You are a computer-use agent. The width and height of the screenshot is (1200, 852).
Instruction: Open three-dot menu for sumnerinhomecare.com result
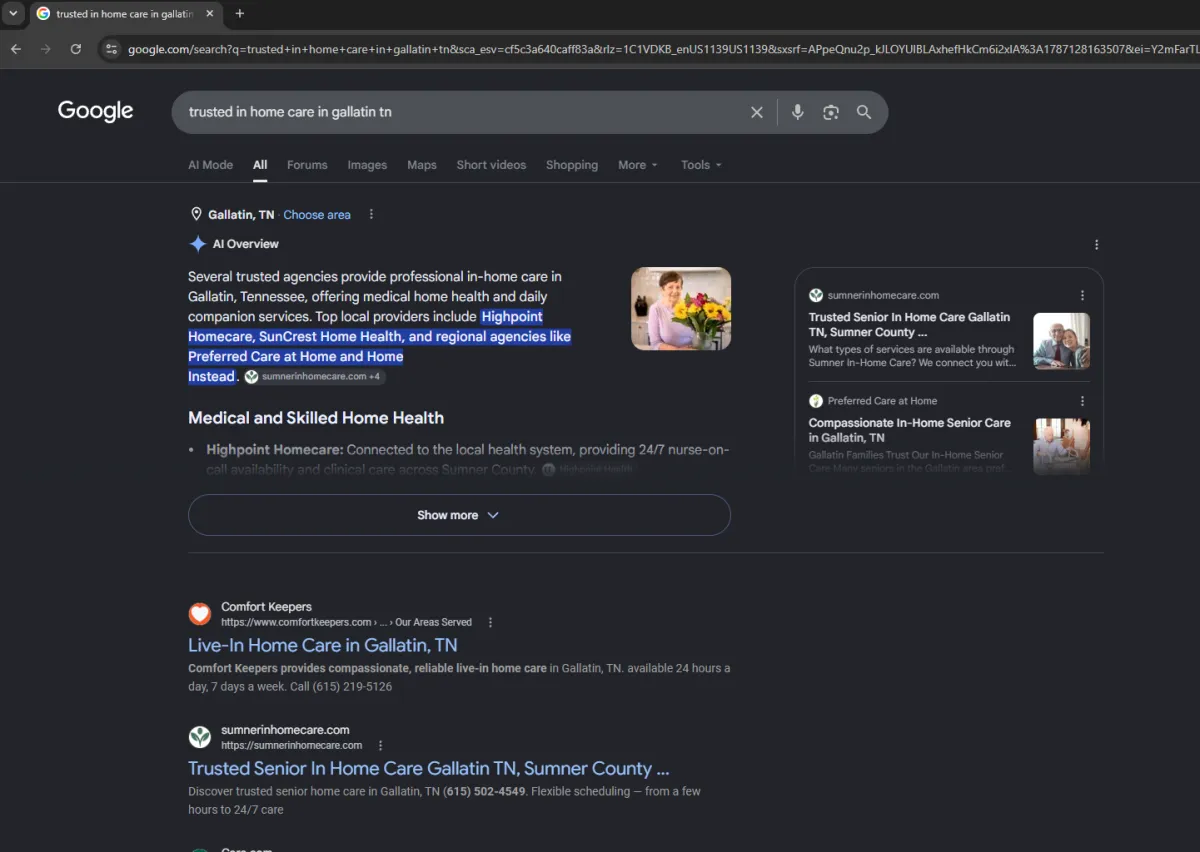380,745
